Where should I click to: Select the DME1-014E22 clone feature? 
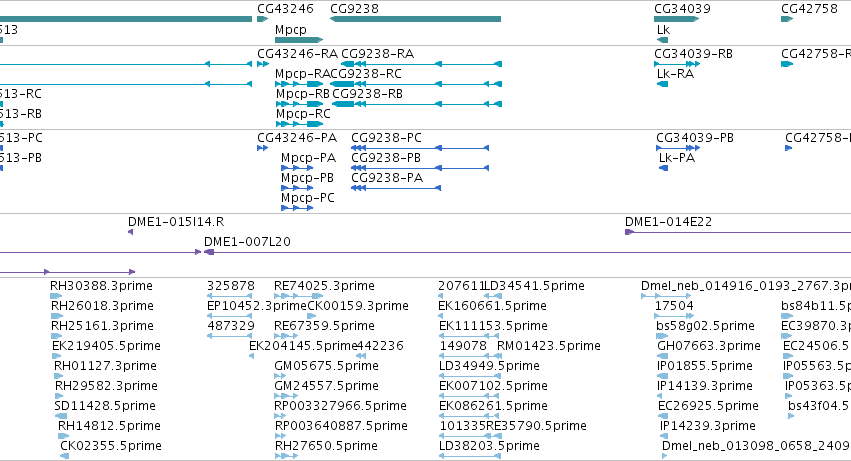tap(738, 232)
